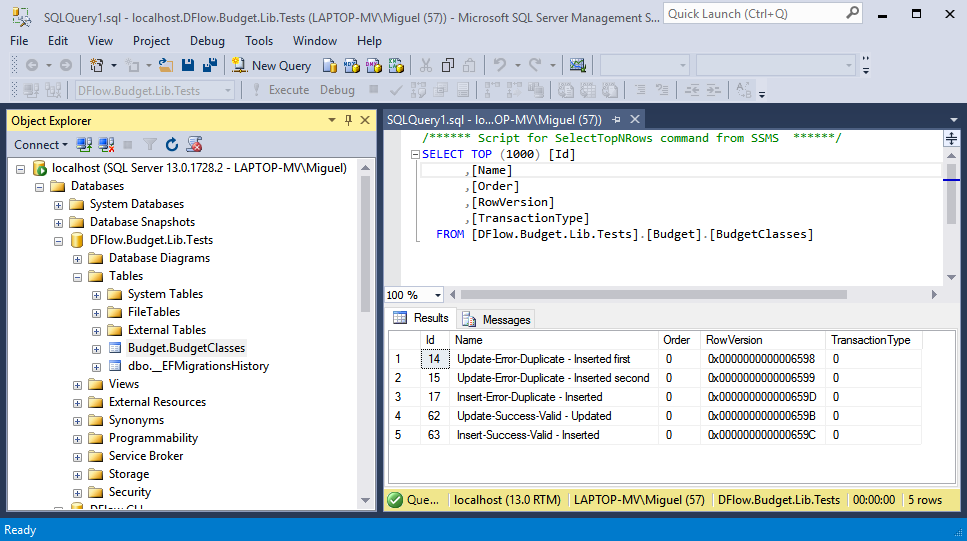967x541 pixels.
Task: Open the View menu
Action: 100,41
